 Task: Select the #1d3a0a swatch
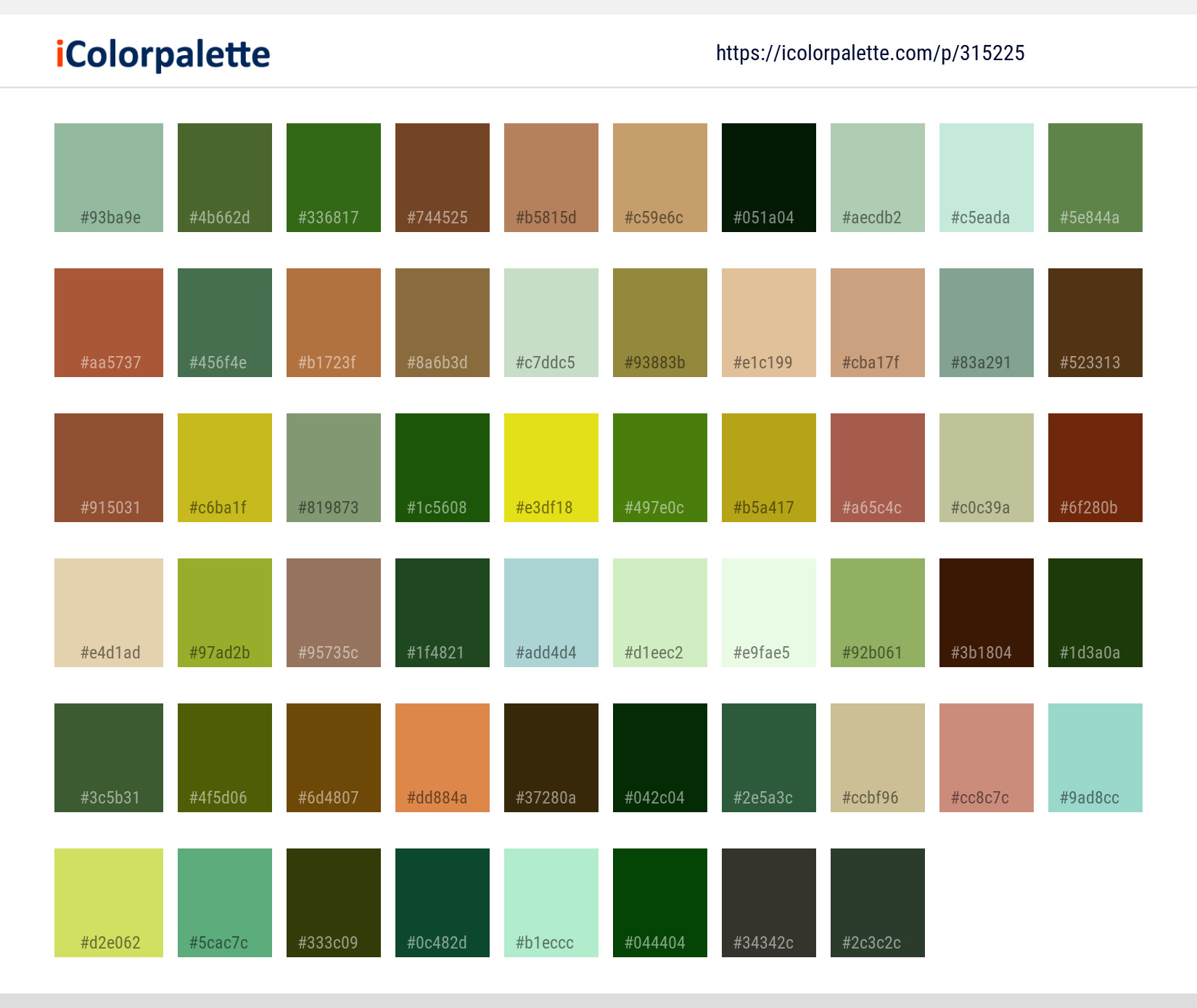(1095, 613)
